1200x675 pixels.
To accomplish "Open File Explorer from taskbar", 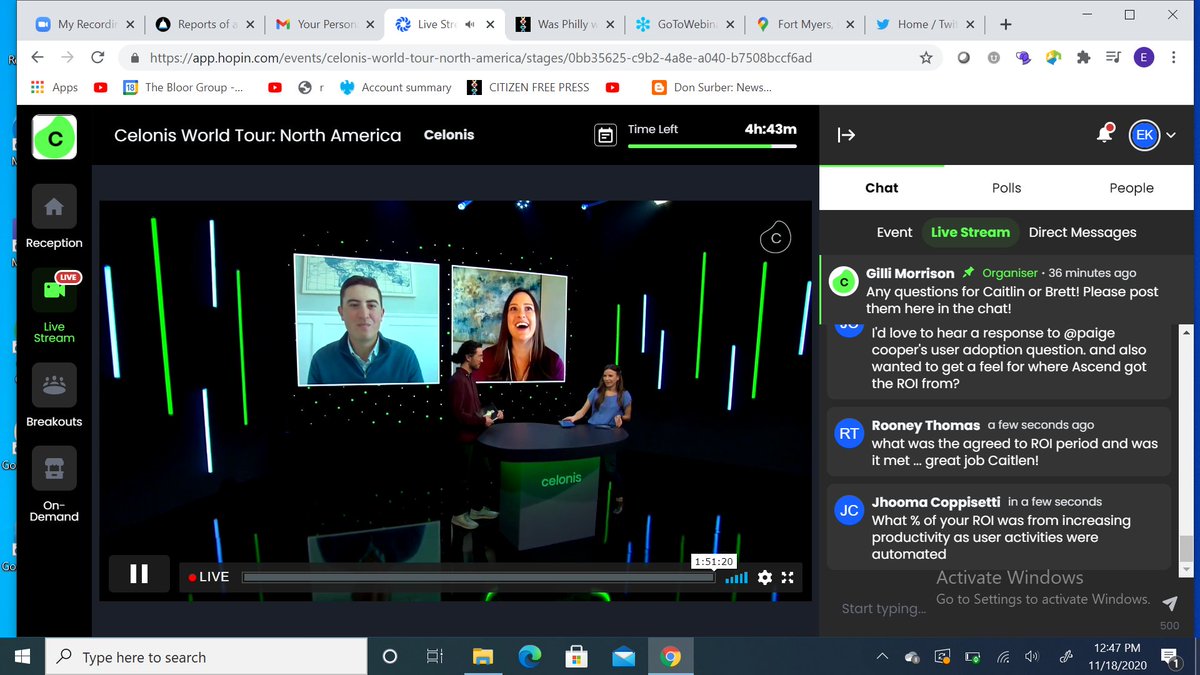I will [483, 657].
